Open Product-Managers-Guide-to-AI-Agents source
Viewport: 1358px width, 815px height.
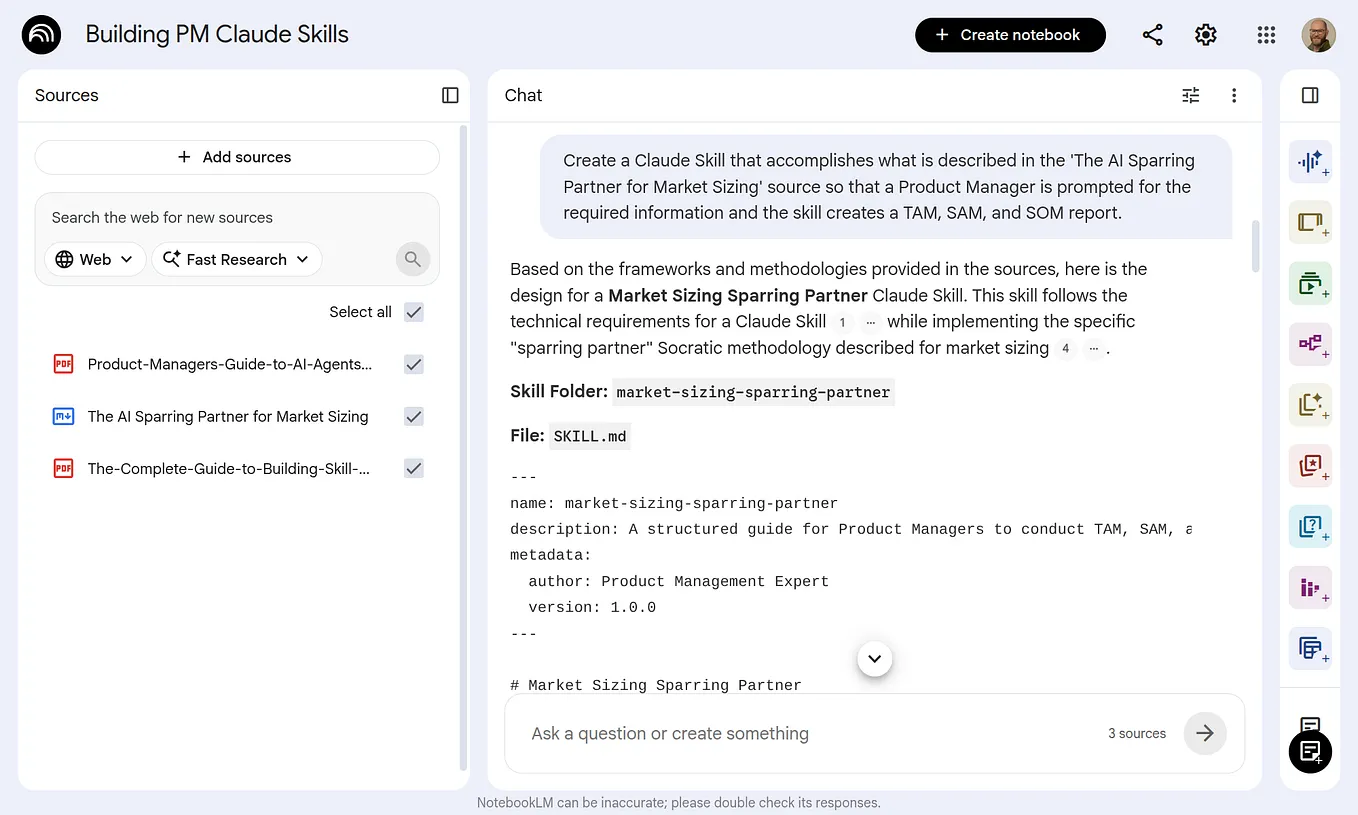230,364
